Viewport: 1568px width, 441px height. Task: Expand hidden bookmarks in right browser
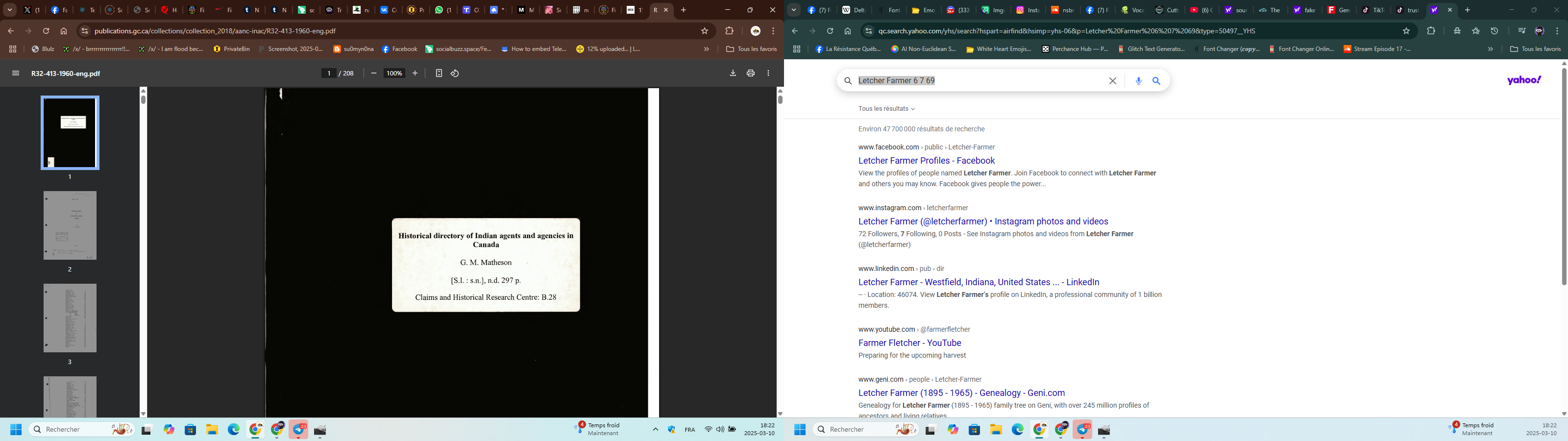pyautogui.click(x=1490, y=49)
